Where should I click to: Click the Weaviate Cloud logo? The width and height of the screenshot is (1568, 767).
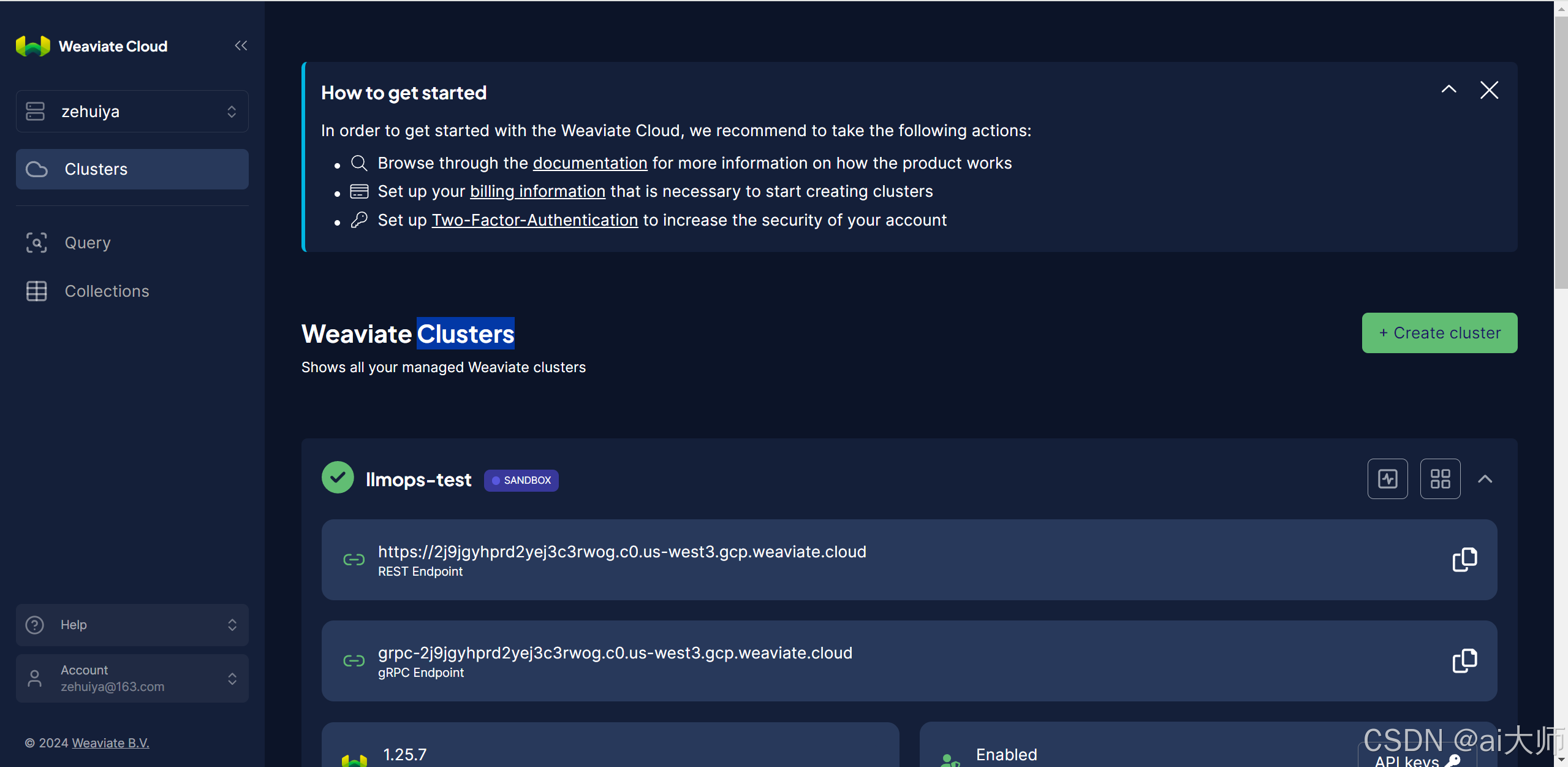[33, 47]
